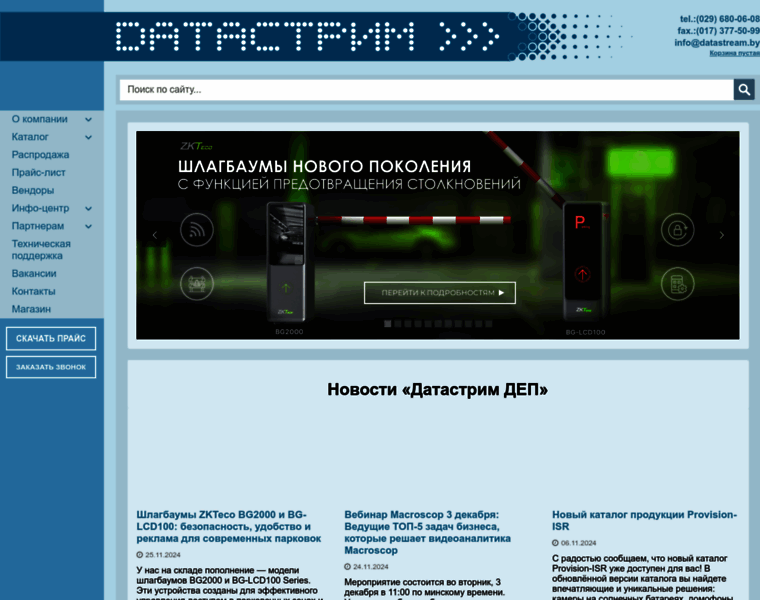Screen dimensions: 760x600
Task: Click the date 25.11.2024
Action: click(162, 555)
